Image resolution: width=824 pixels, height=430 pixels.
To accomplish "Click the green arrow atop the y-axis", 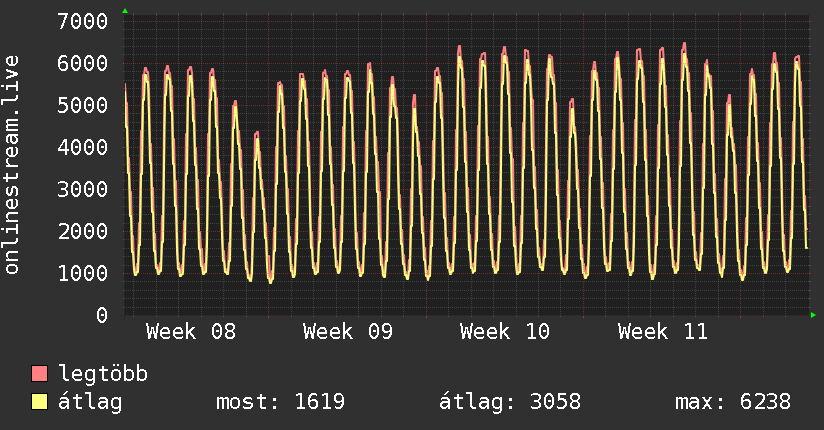I will click(125, 11).
